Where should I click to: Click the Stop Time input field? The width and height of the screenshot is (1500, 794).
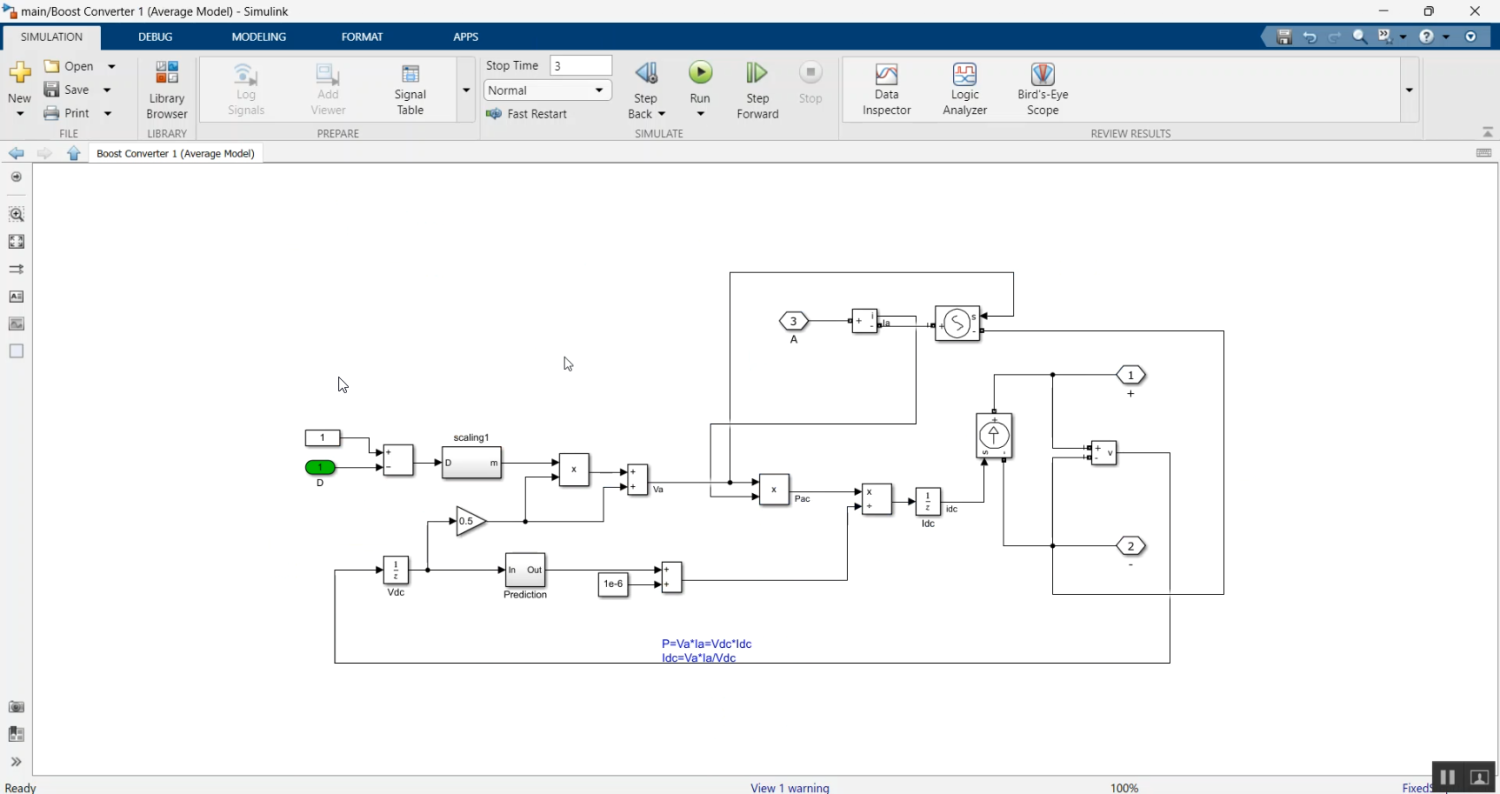point(580,66)
